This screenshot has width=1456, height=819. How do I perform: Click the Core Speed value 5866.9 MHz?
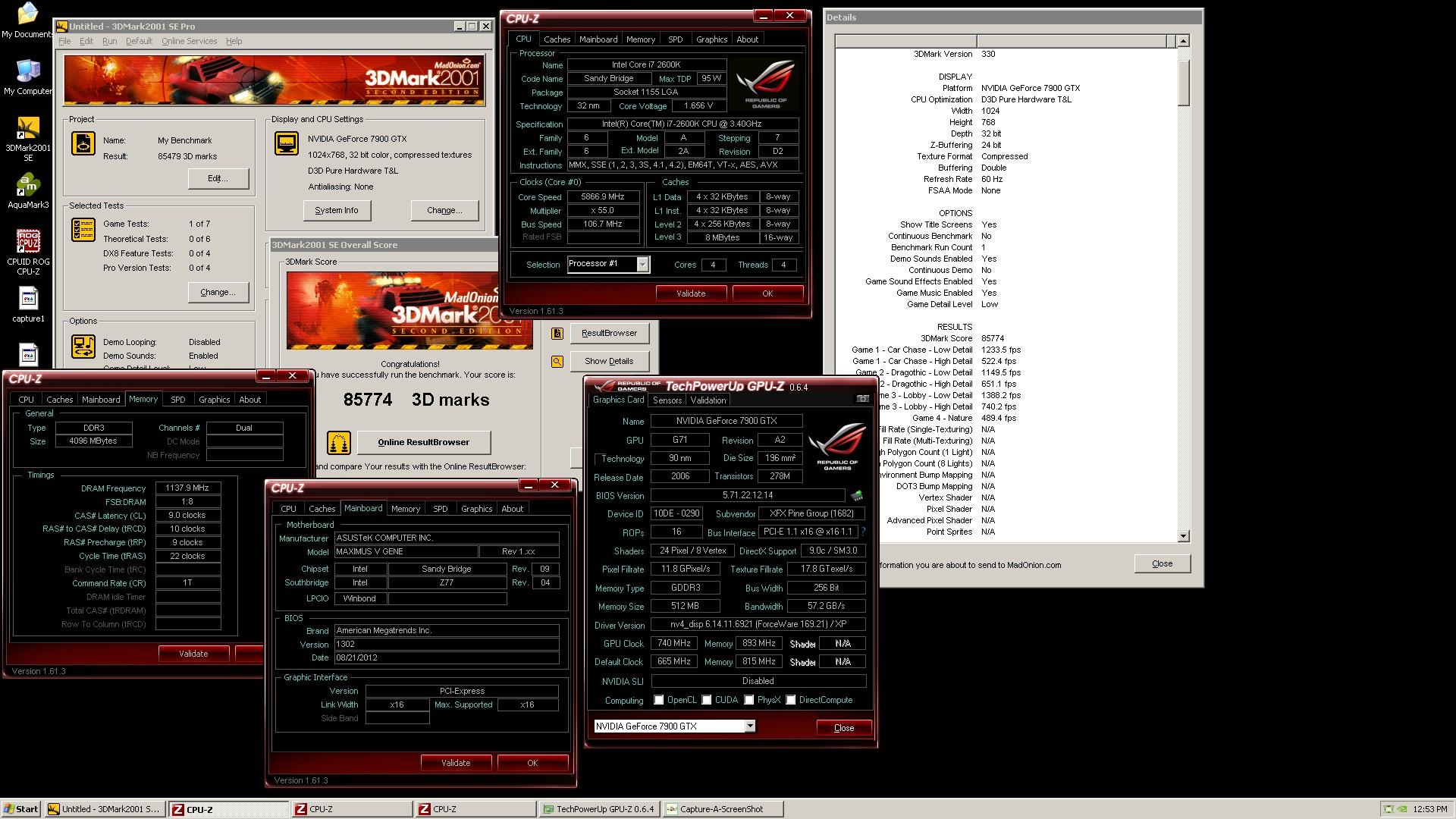[603, 197]
